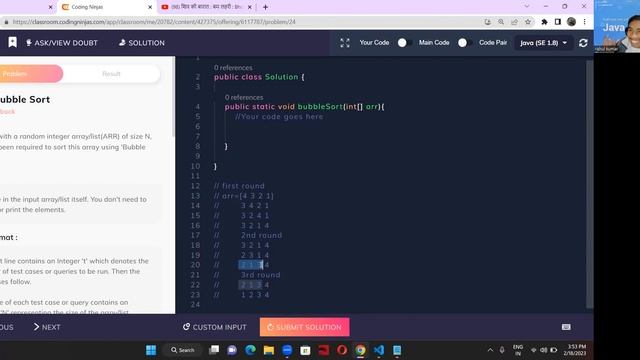Screen dimensions: 640x360
Task: Open the Java (SE 1.8) language dropdown
Action: [x=543, y=43]
